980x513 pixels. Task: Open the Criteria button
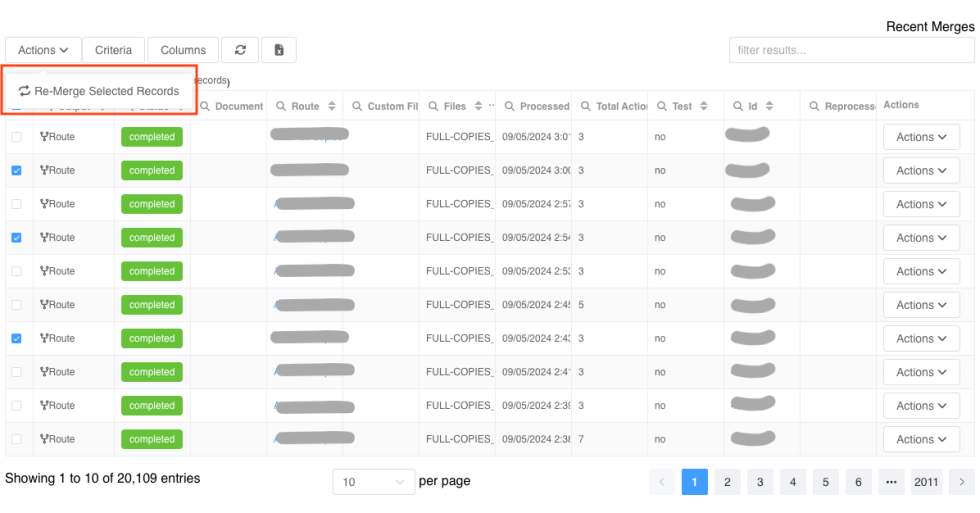[x=113, y=50]
